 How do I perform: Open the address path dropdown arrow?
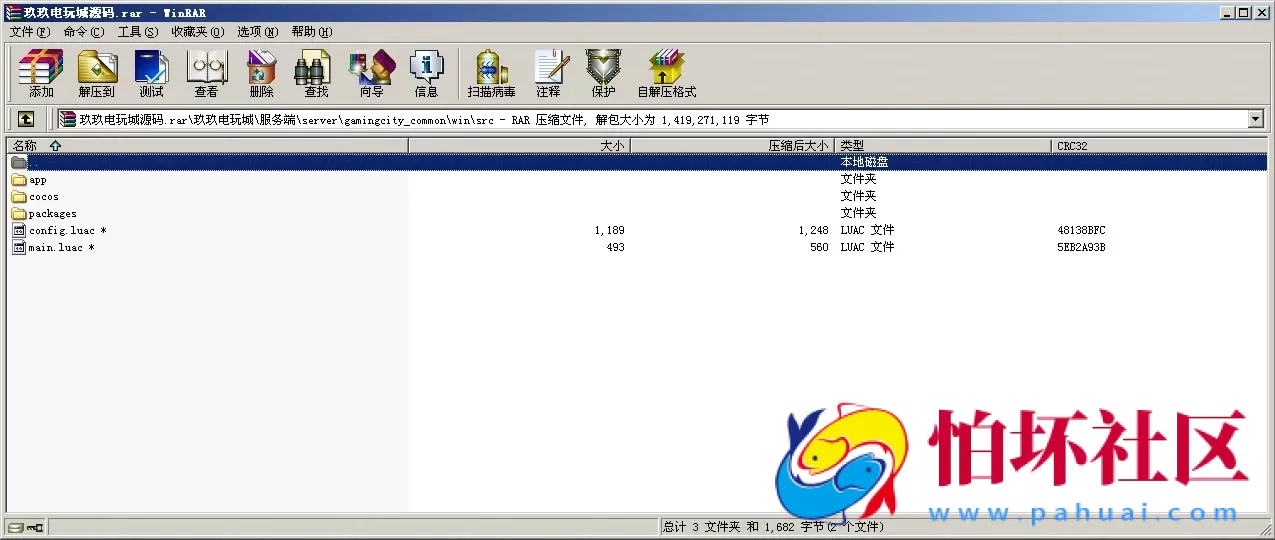click(x=1256, y=119)
